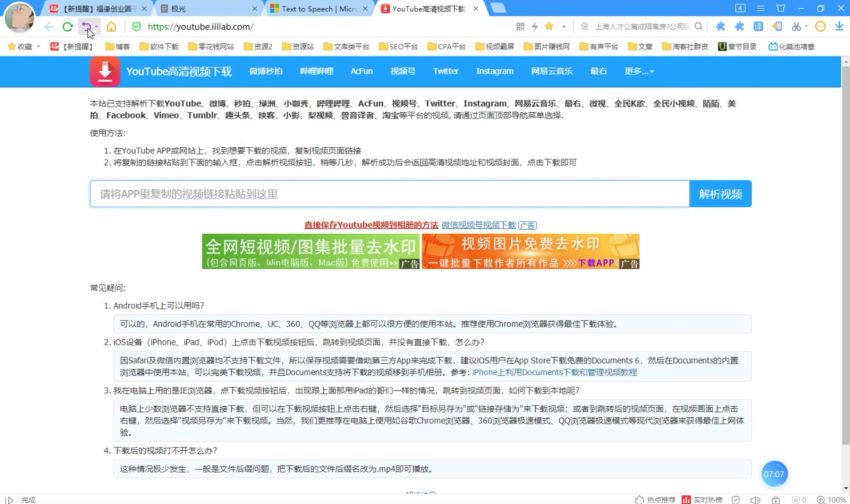Click the skin shirt icon in title bar
This screenshot has width=850, height=504.
point(781,8)
